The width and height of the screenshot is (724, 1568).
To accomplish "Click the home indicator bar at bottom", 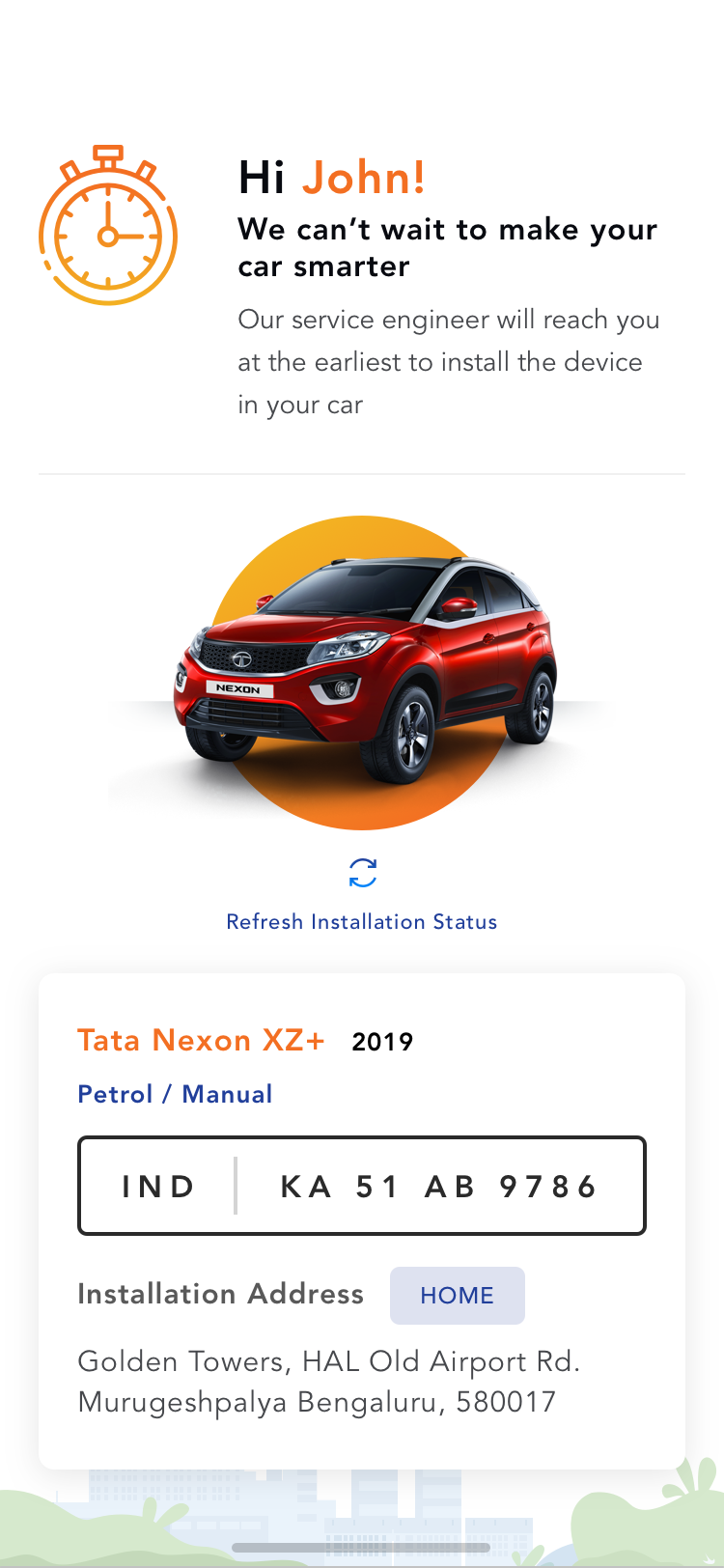I will 362,1548.
